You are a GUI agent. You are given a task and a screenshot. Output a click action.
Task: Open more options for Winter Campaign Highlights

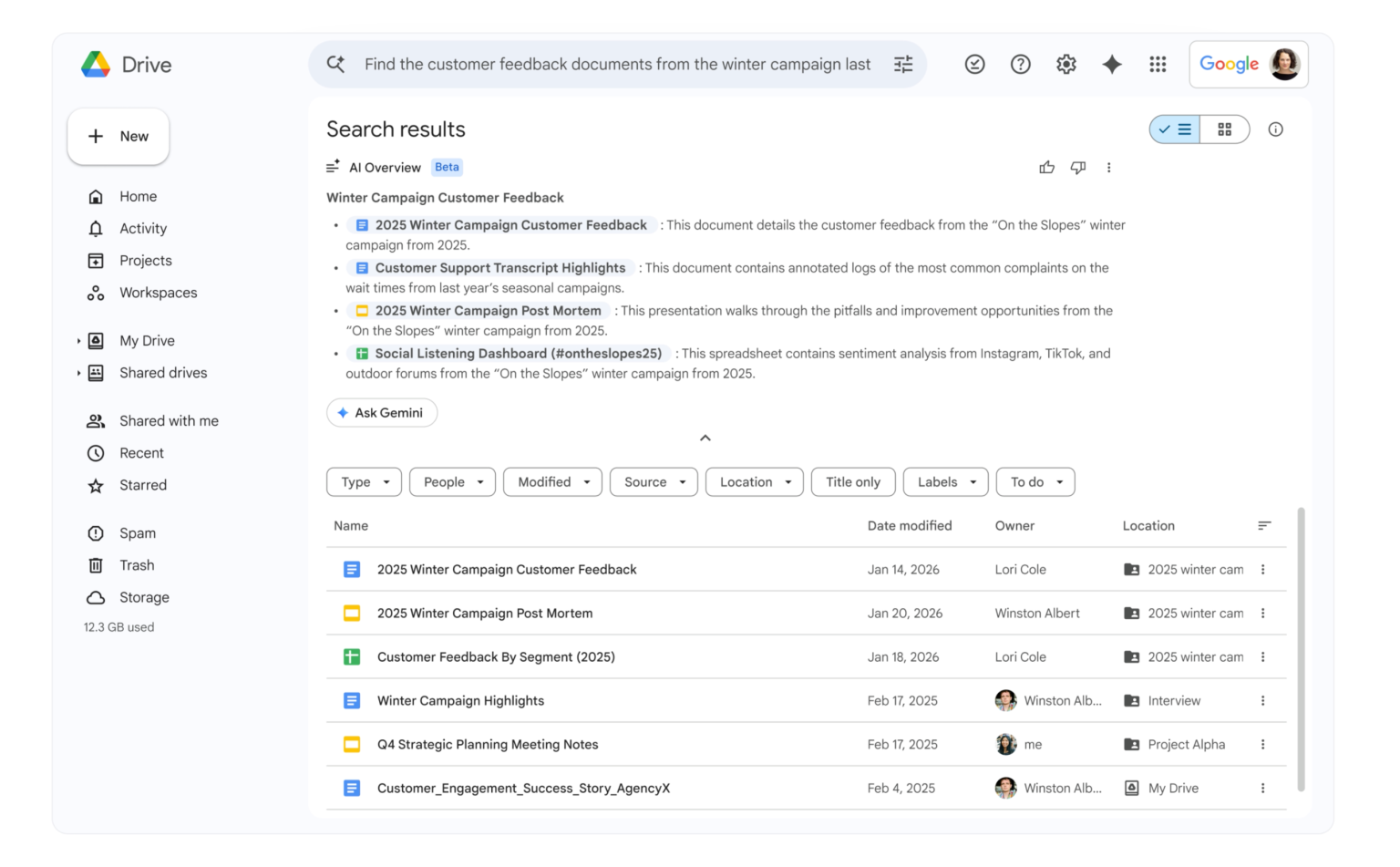[x=1263, y=700]
